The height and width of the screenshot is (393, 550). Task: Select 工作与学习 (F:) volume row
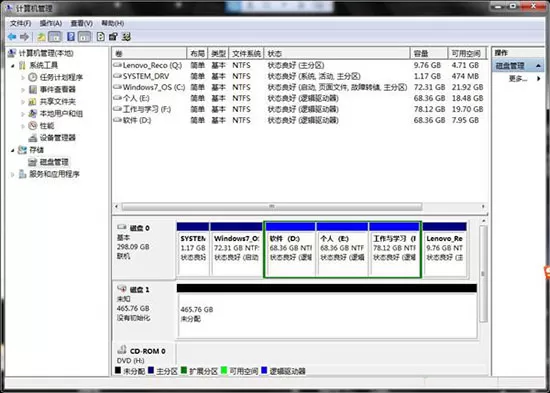click(x=300, y=109)
